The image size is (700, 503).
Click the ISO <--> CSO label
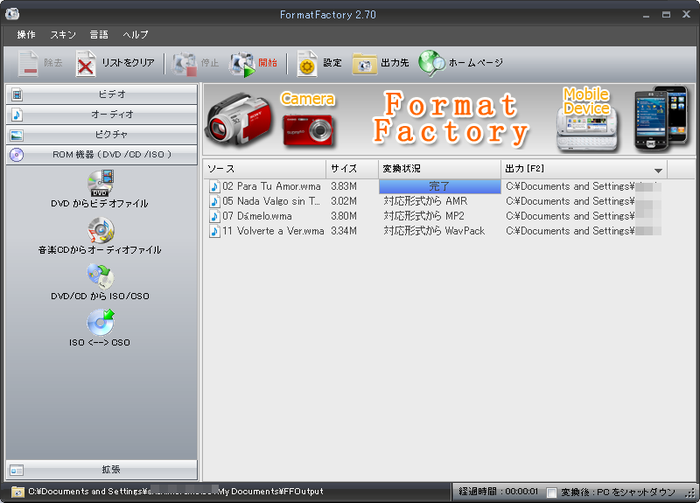click(x=100, y=343)
